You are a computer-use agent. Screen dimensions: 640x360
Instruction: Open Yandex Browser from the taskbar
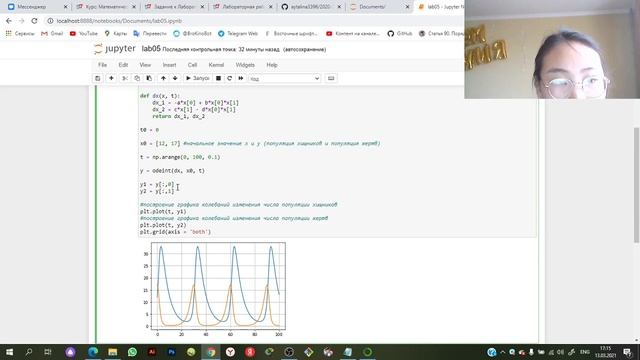(x=230, y=352)
